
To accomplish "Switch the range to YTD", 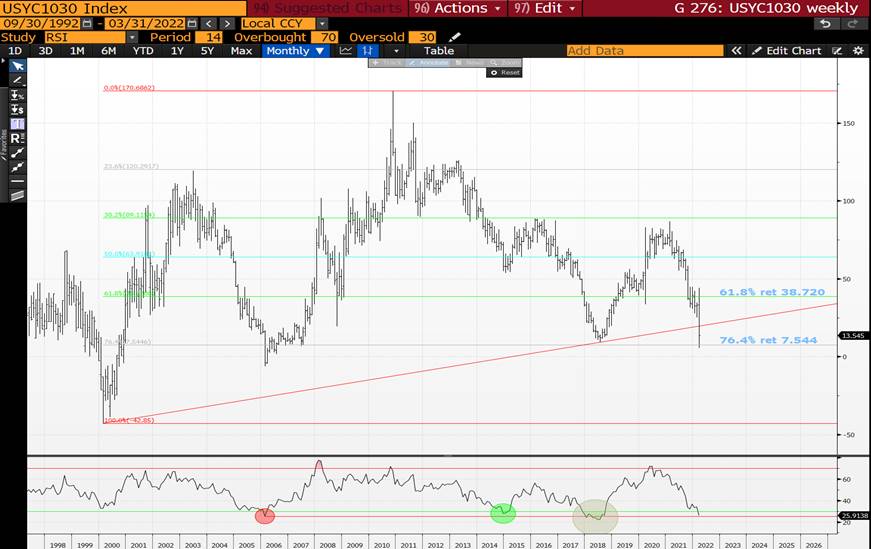I will (x=143, y=50).
